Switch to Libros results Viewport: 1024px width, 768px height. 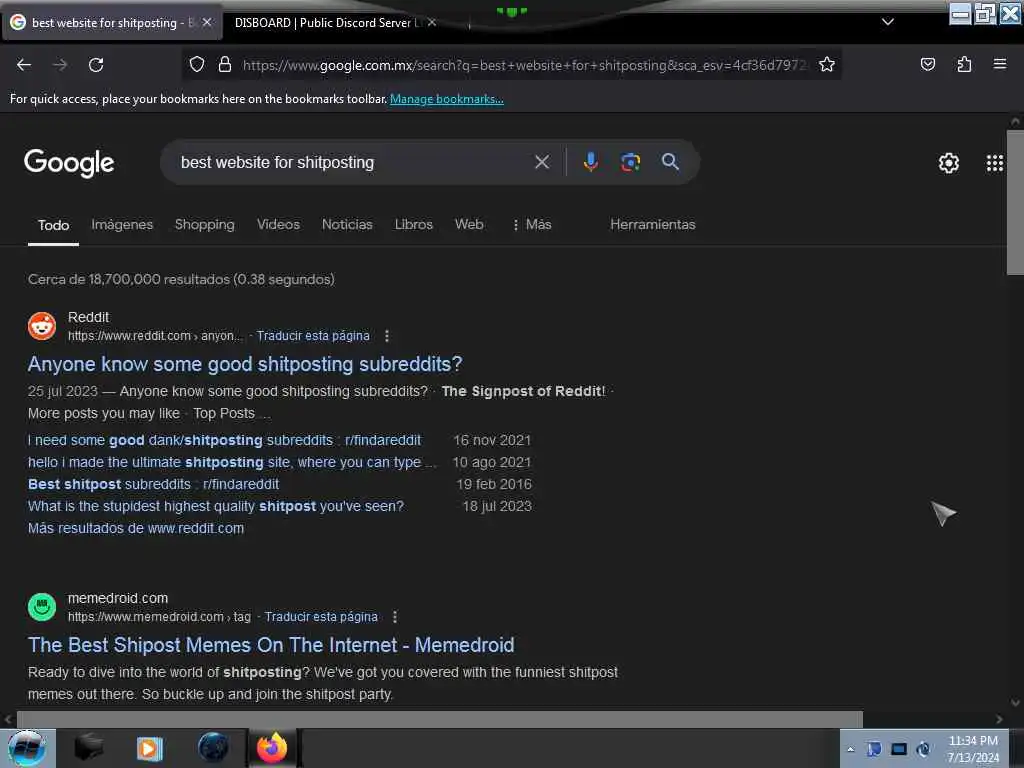pyautogui.click(x=413, y=225)
